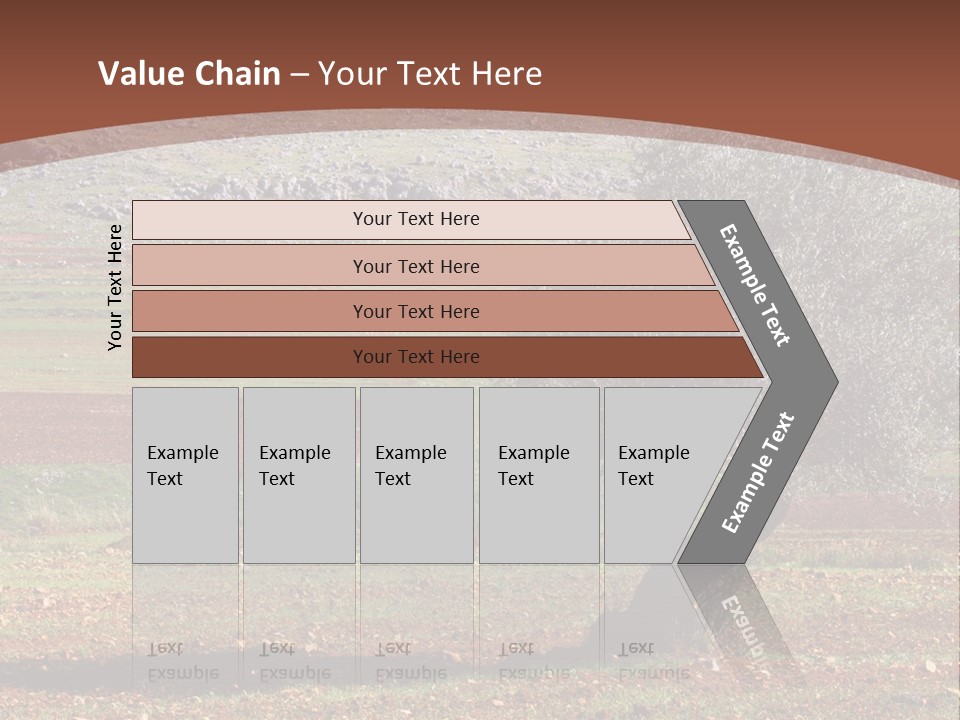Click the third gray Example Text box
The height and width of the screenshot is (720, 960).
(x=416, y=475)
